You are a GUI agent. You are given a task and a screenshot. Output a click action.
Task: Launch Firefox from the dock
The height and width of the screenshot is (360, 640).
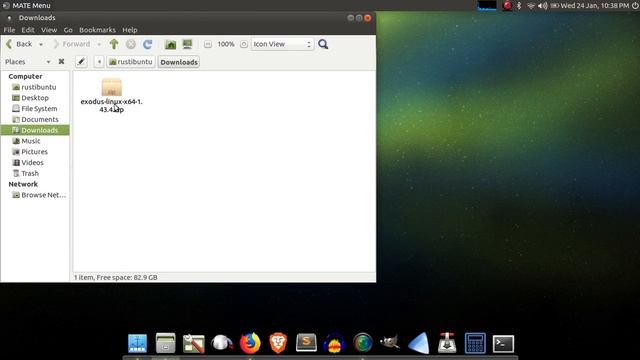(x=250, y=343)
